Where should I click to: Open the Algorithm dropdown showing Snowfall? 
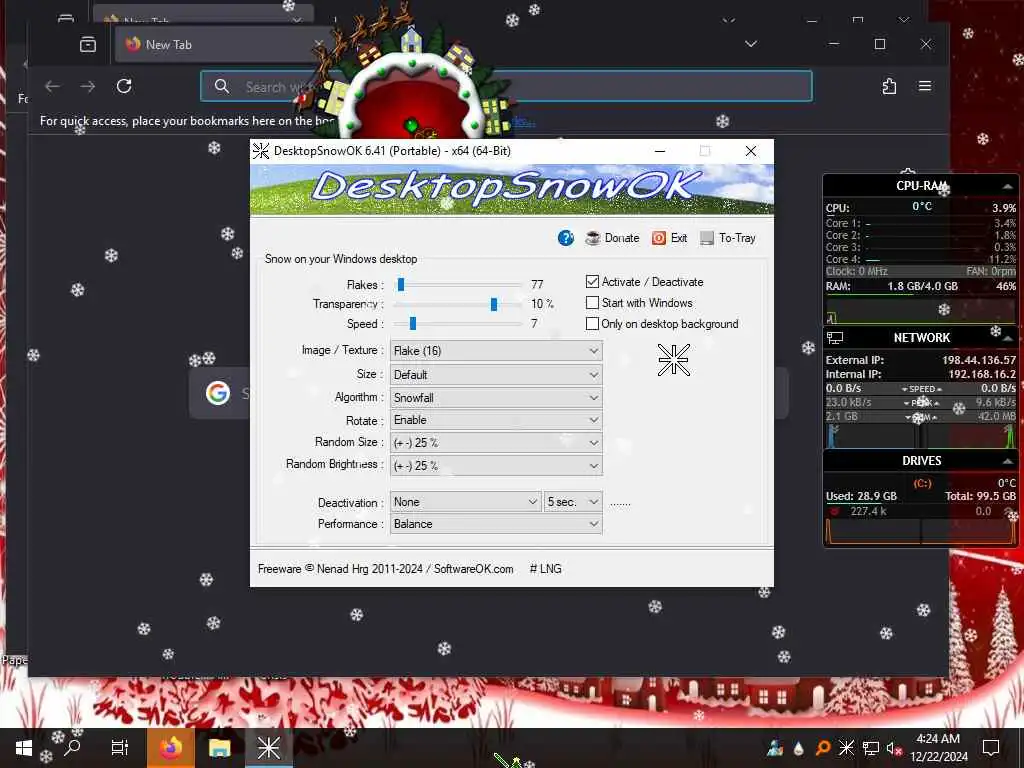496,398
